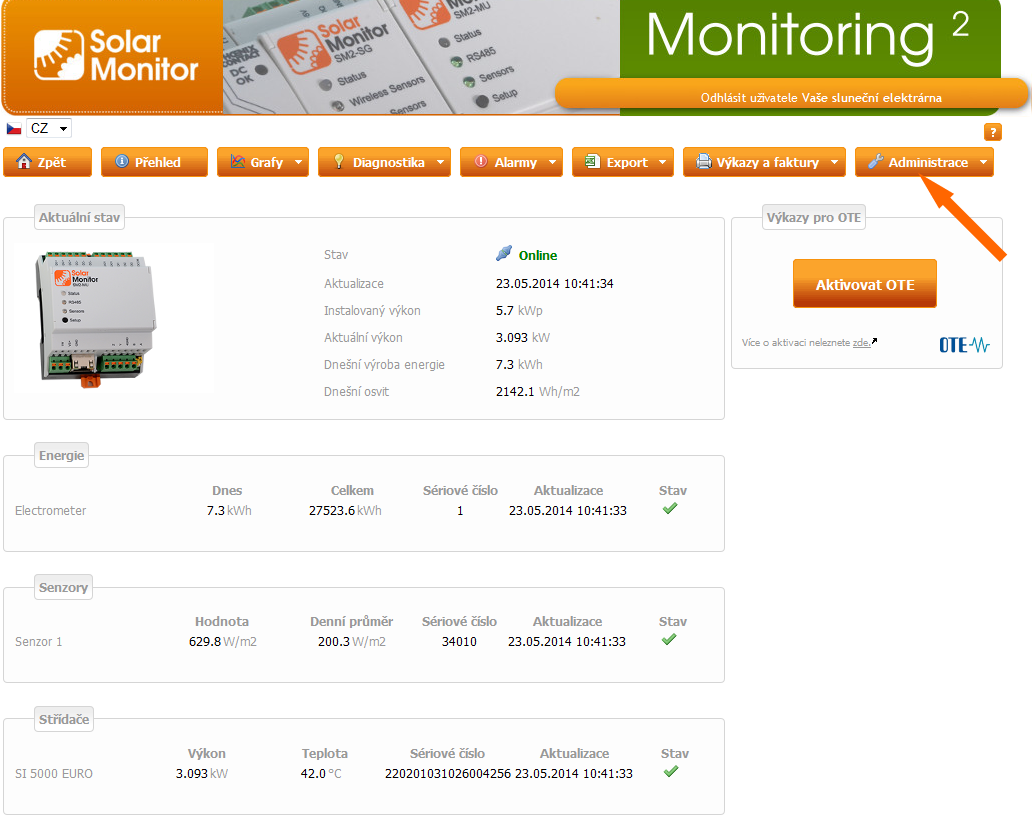The width and height of the screenshot is (1032, 818).
Task: Open Výkazy a faktury menu
Action: point(764,162)
